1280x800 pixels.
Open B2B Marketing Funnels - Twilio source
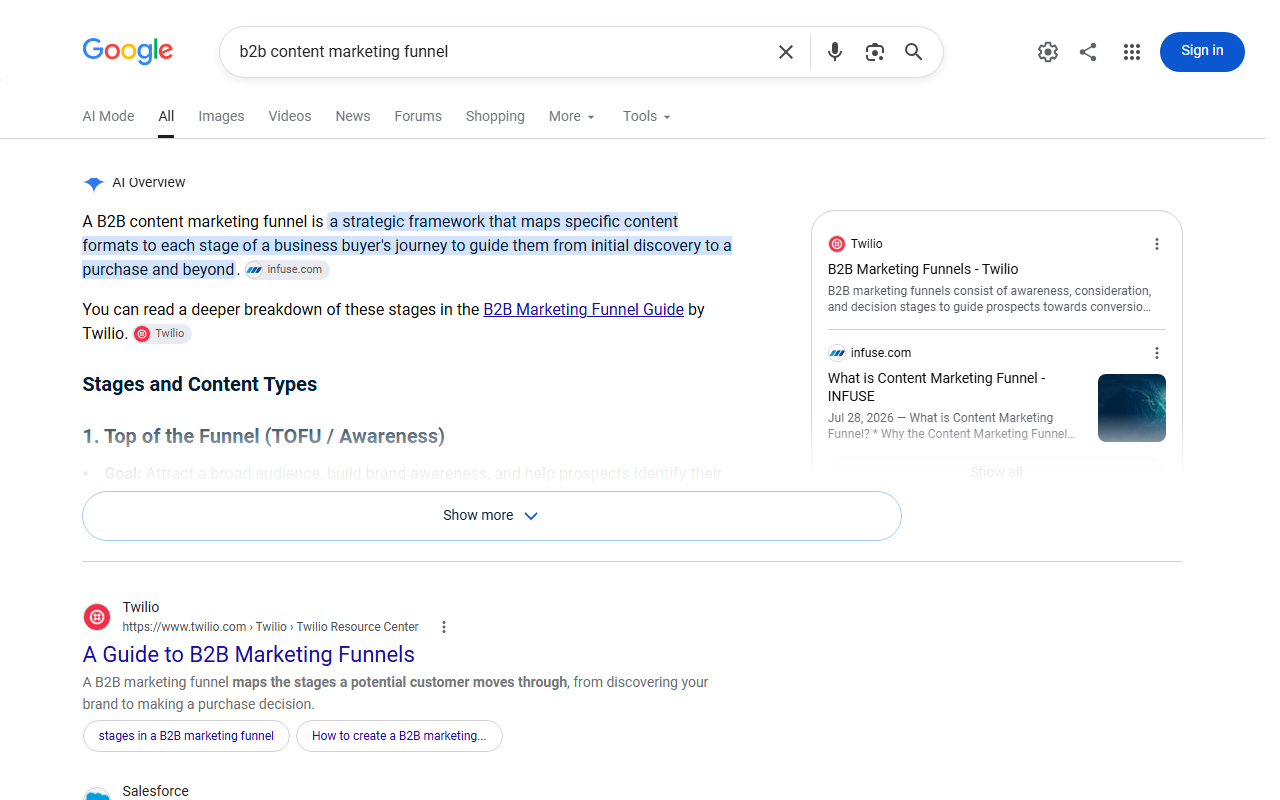pos(923,269)
